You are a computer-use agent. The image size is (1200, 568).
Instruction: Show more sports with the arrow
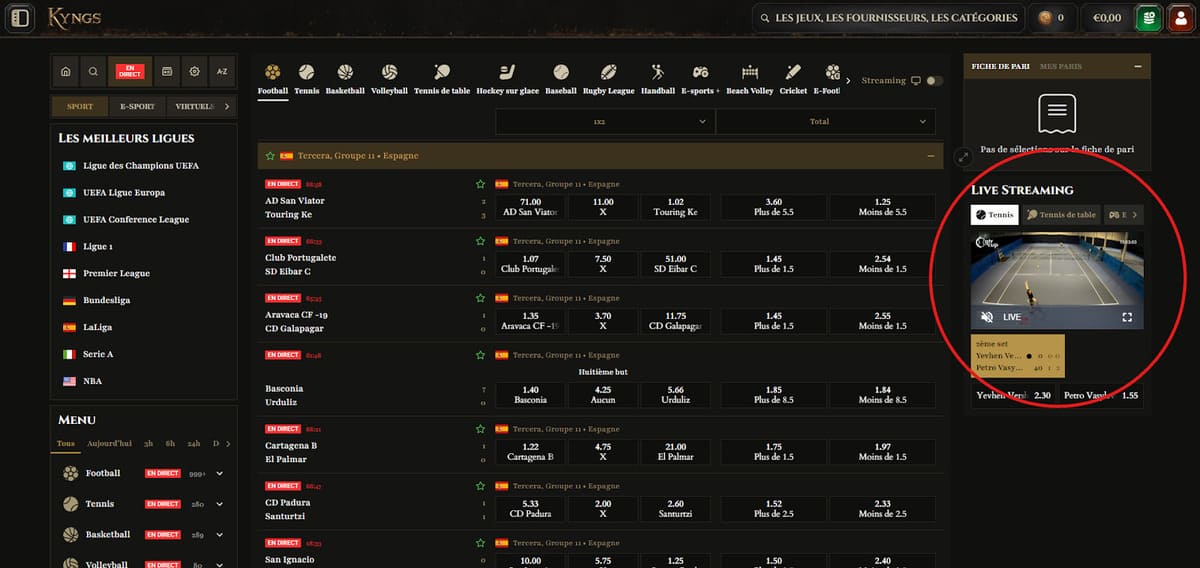pyautogui.click(x=849, y=80)
